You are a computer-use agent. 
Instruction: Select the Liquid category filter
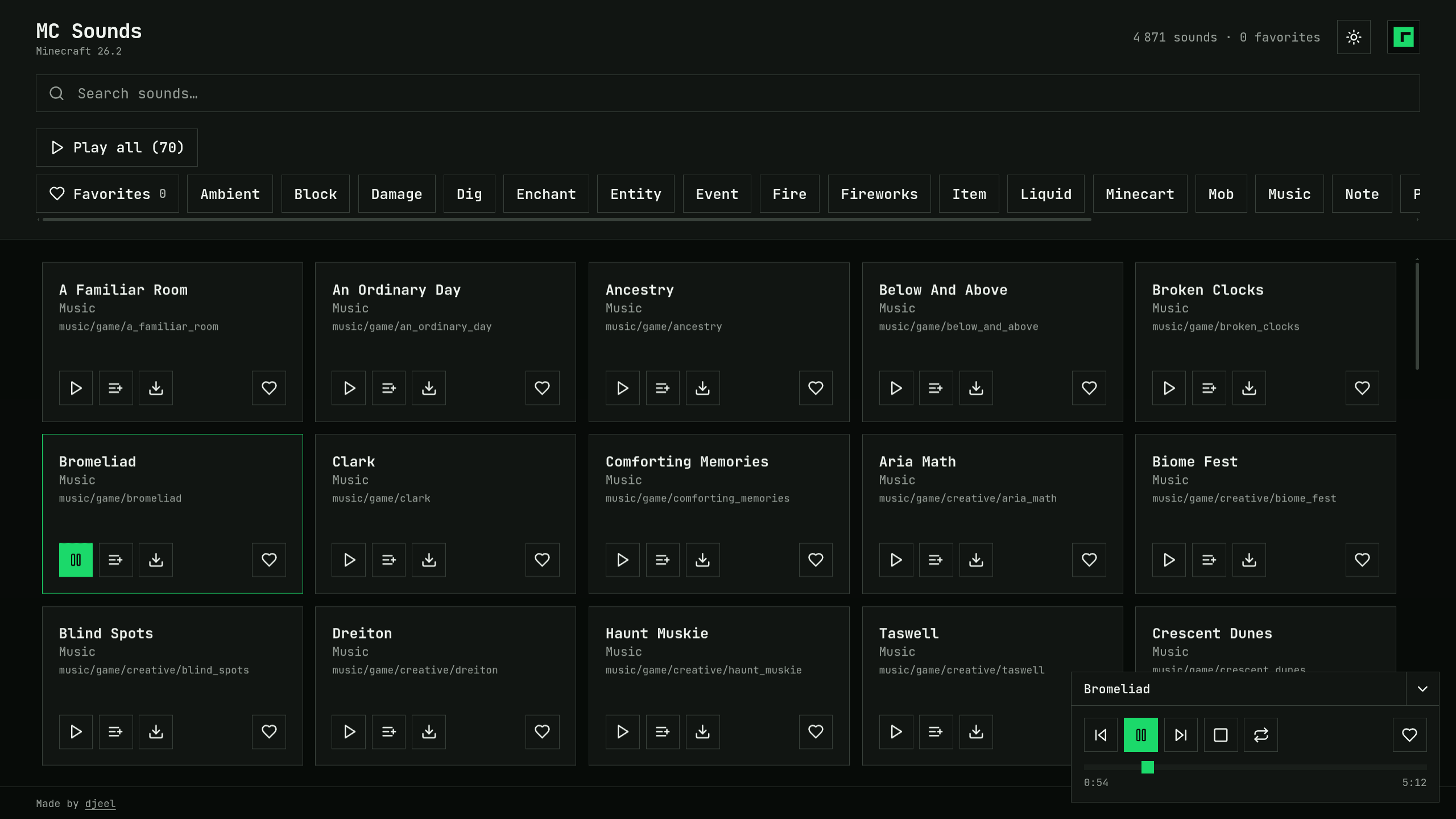[x=1045, y=194]
